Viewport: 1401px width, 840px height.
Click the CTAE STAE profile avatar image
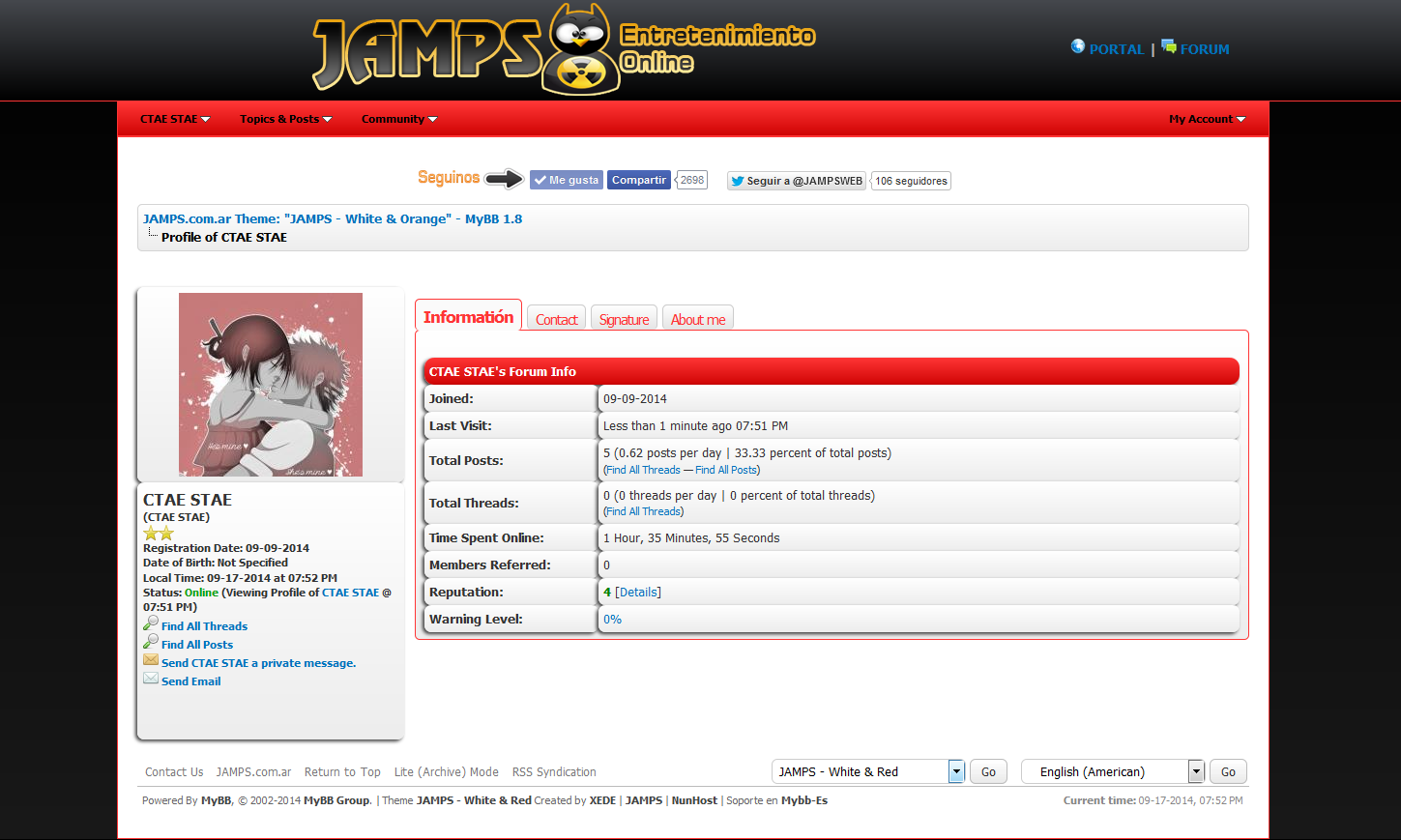pos(271,385)
